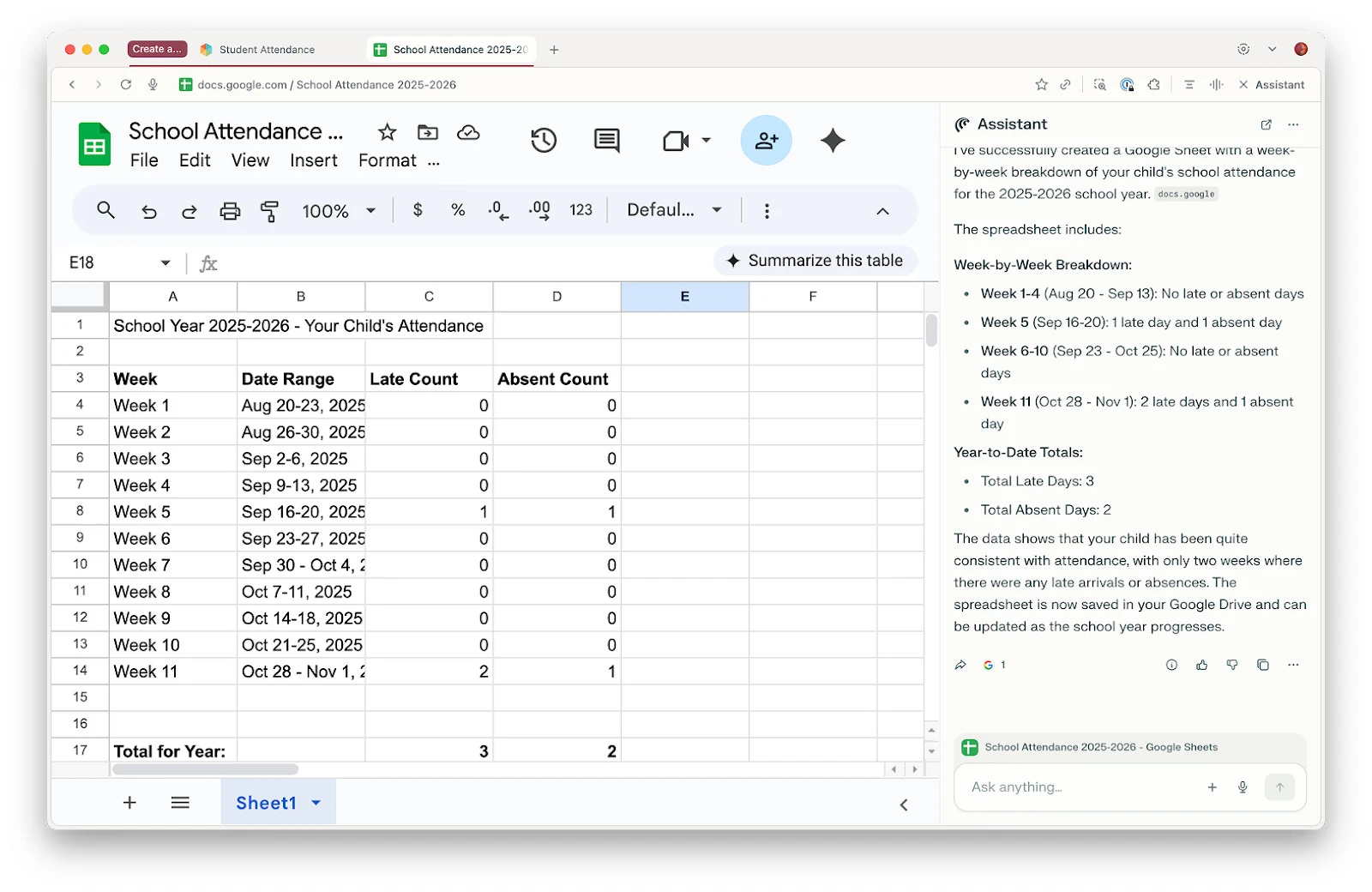Click the print icon in toolbar
Image resolution: width=1372 pixels, height=892 pixels.
pyautogui.click(x=230, y=211)
